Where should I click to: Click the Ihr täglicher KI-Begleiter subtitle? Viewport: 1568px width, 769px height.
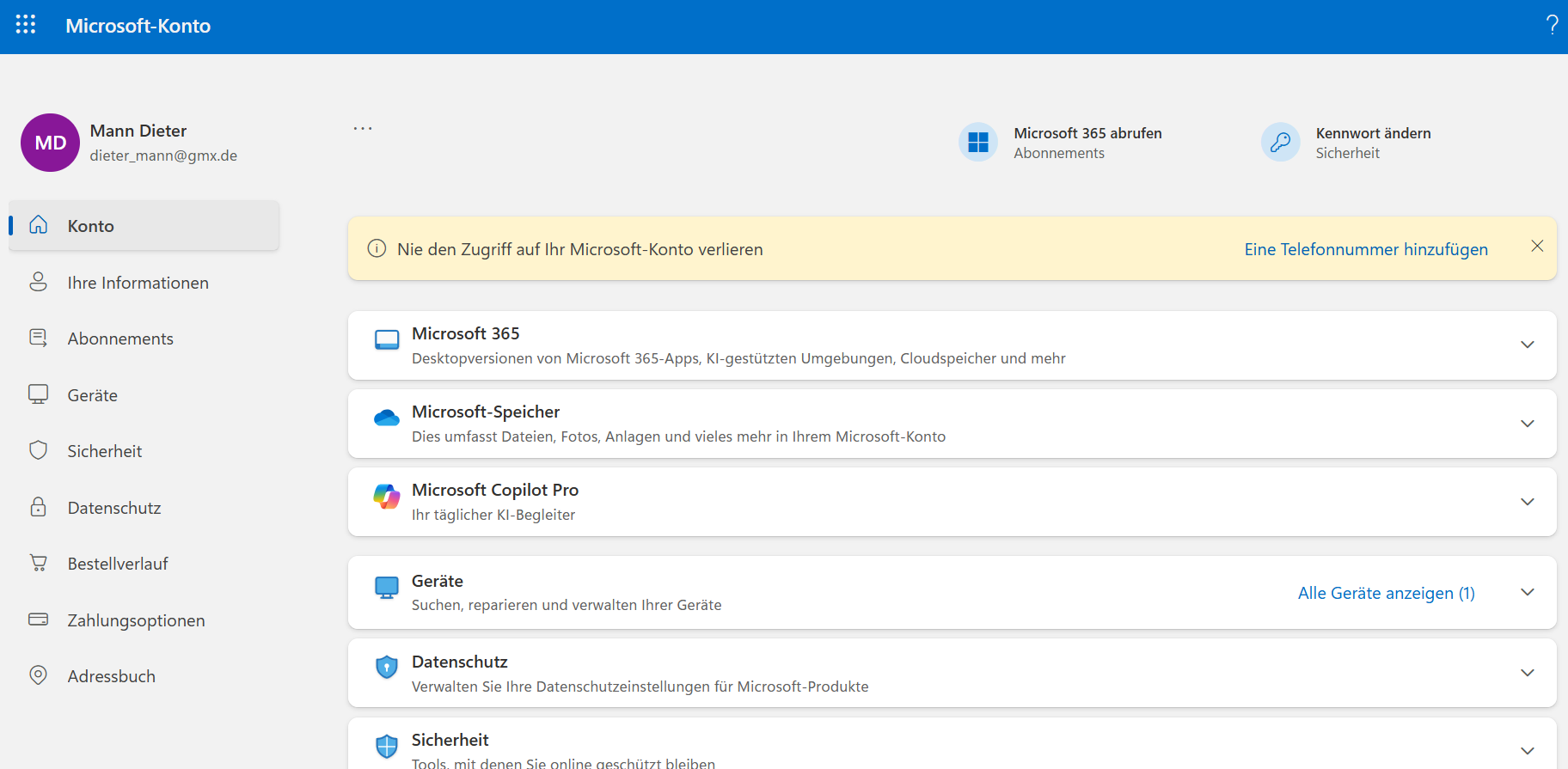pyautogui.click(x=493, y=515)
